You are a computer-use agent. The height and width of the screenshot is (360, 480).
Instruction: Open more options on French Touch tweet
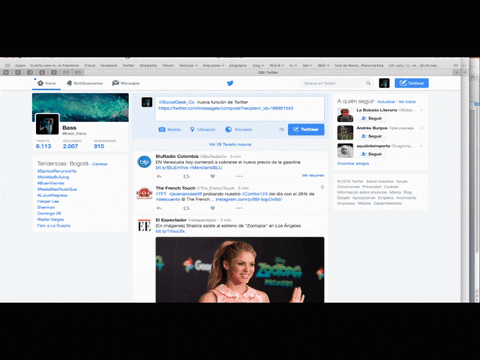tap(239, 208)
